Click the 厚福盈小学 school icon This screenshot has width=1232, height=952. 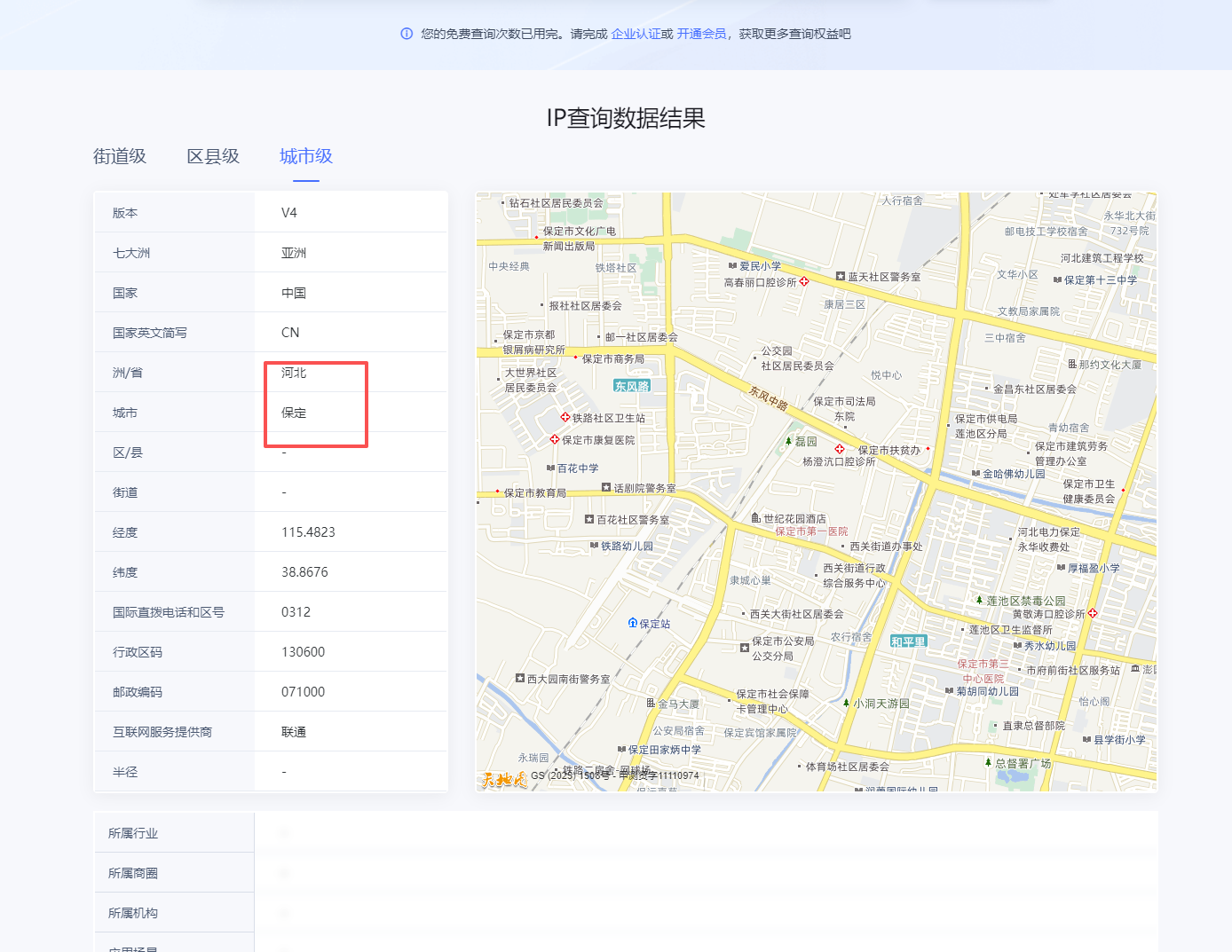[x=1061, y=568]
